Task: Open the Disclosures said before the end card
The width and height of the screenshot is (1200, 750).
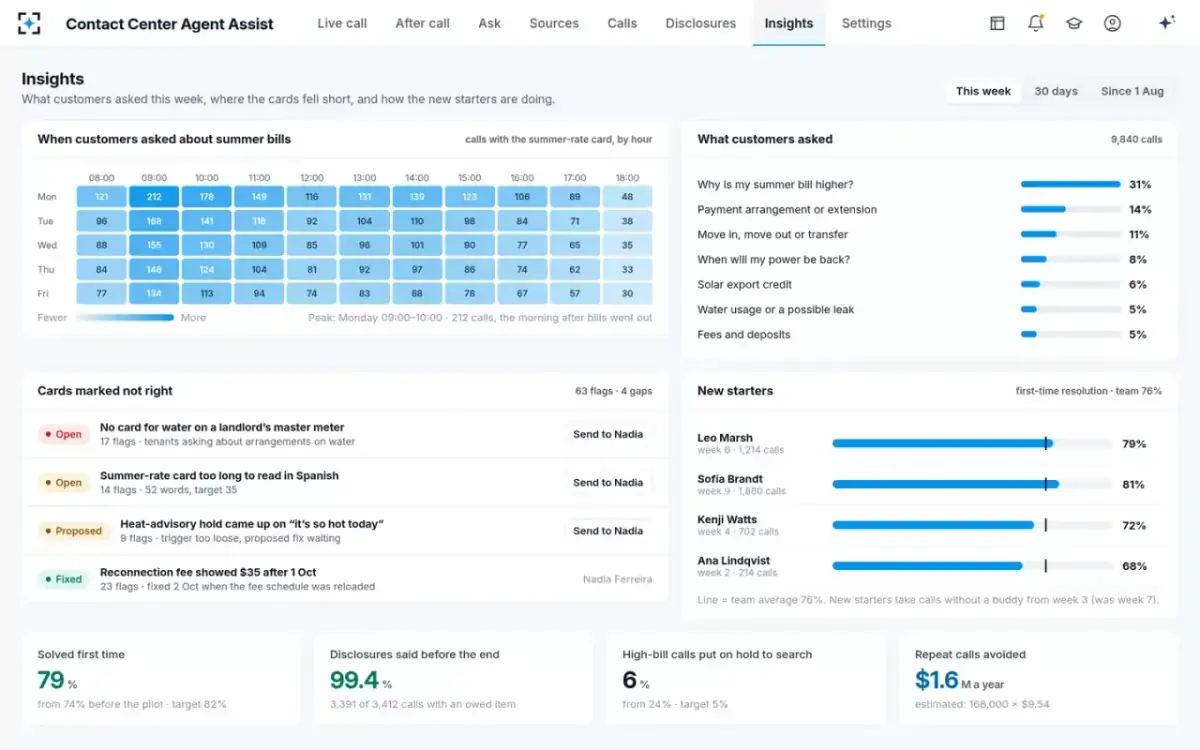Action: 453,678
